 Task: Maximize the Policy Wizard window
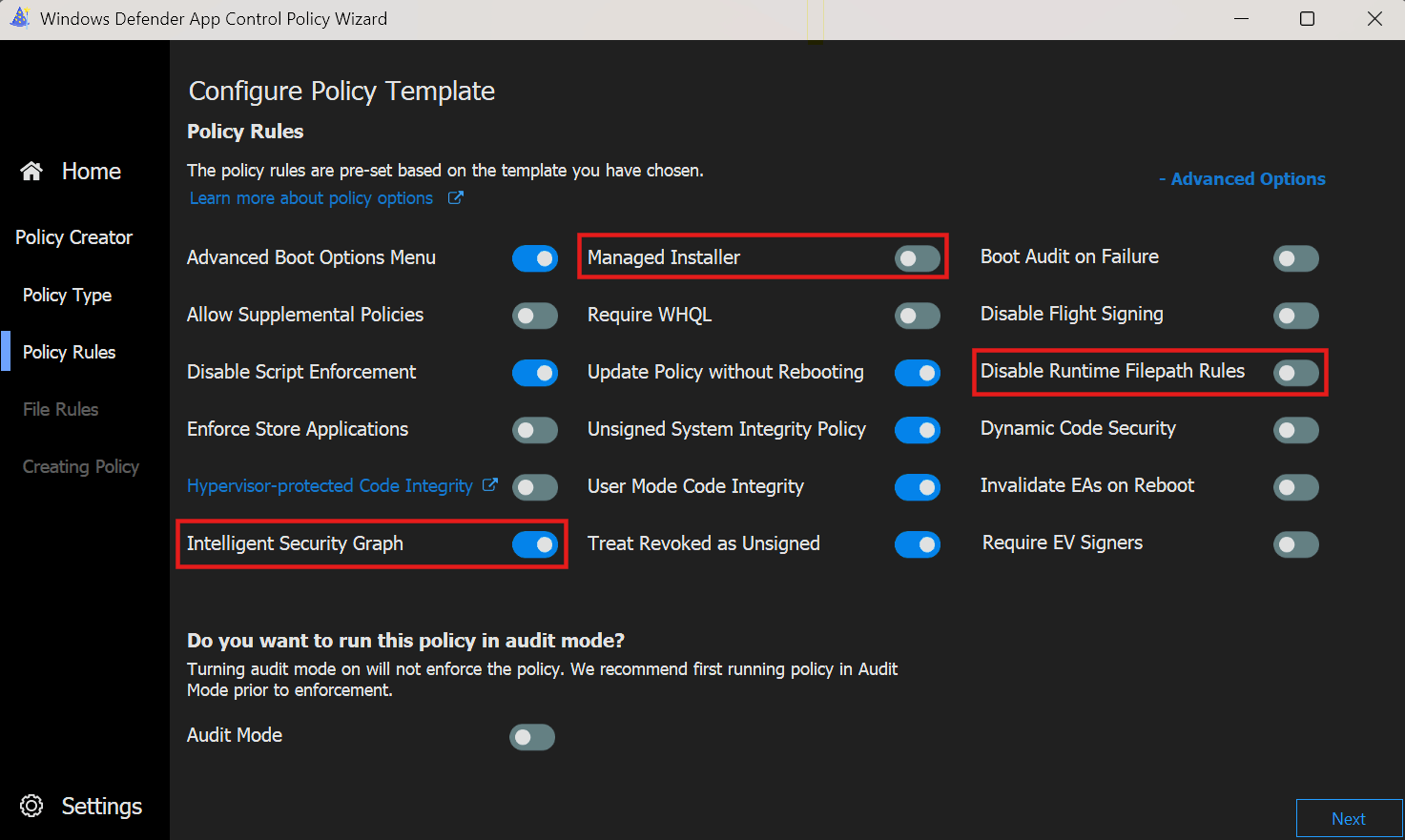(1307, 19)
